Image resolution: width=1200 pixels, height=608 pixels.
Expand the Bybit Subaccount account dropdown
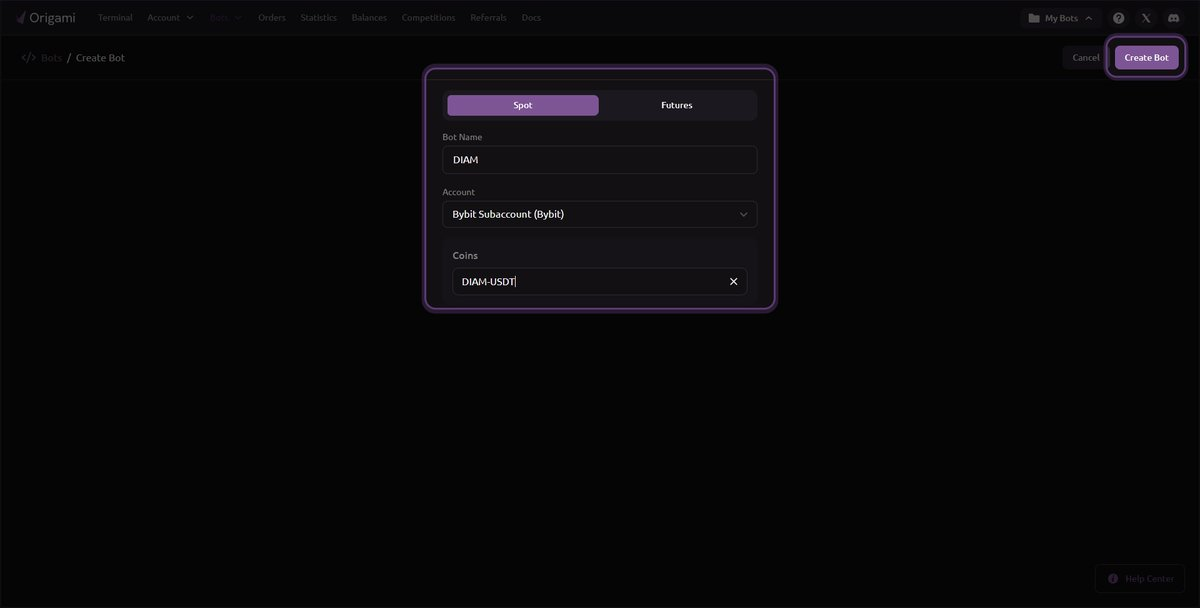click(x=599, y=214)
